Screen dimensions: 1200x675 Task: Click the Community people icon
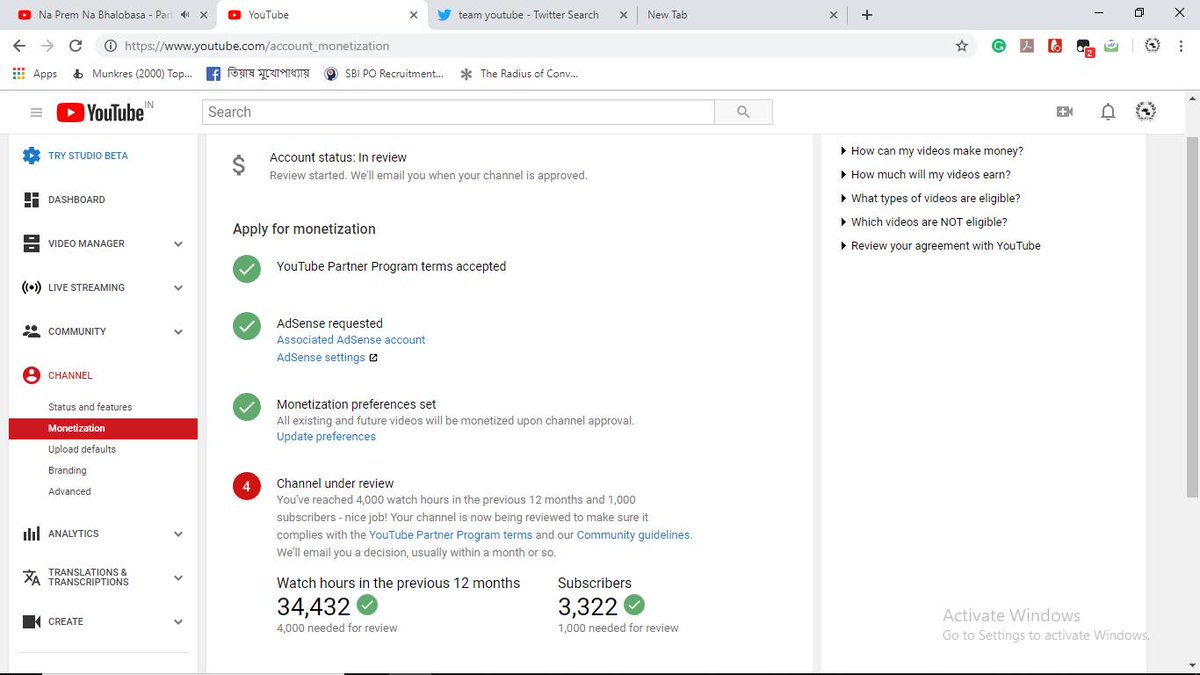(x=31, y=331)
